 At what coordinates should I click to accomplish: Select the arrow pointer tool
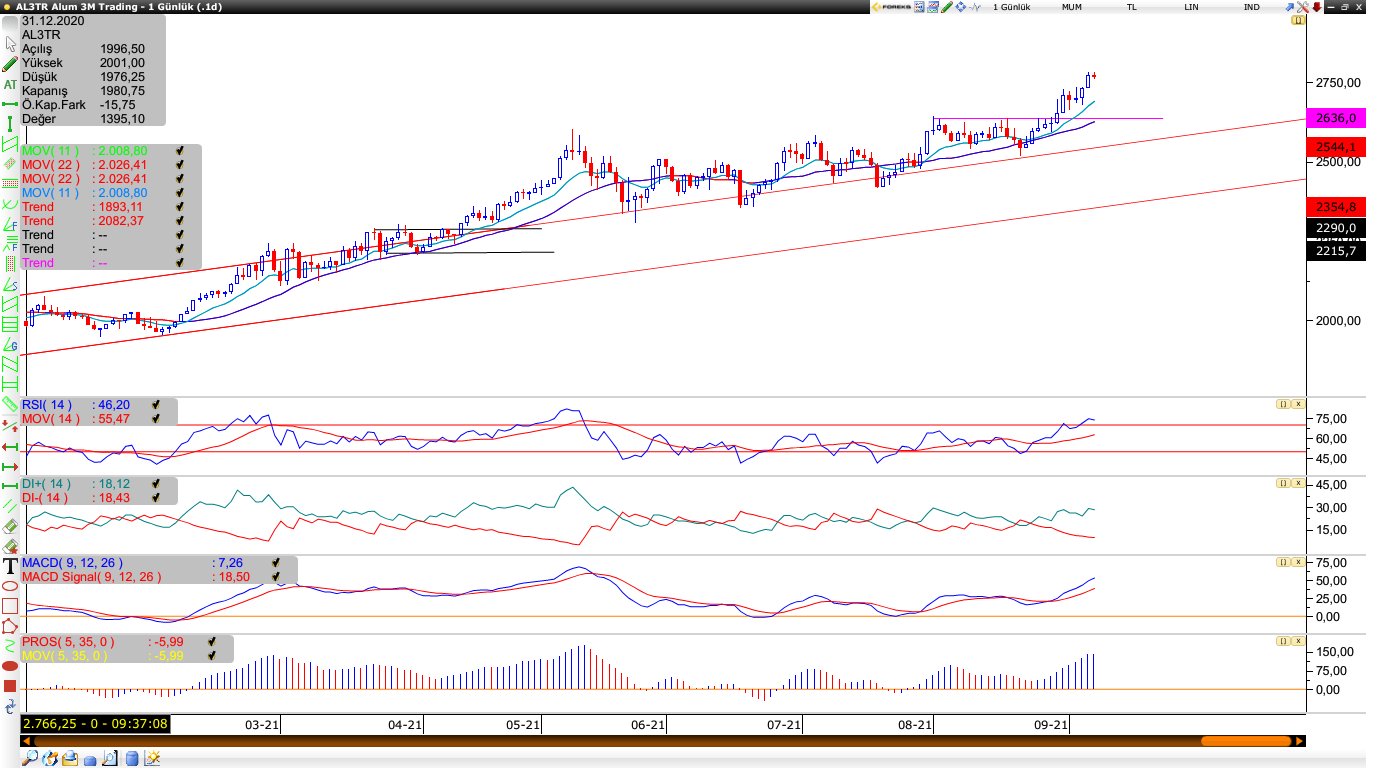click(x=10, y=43)
